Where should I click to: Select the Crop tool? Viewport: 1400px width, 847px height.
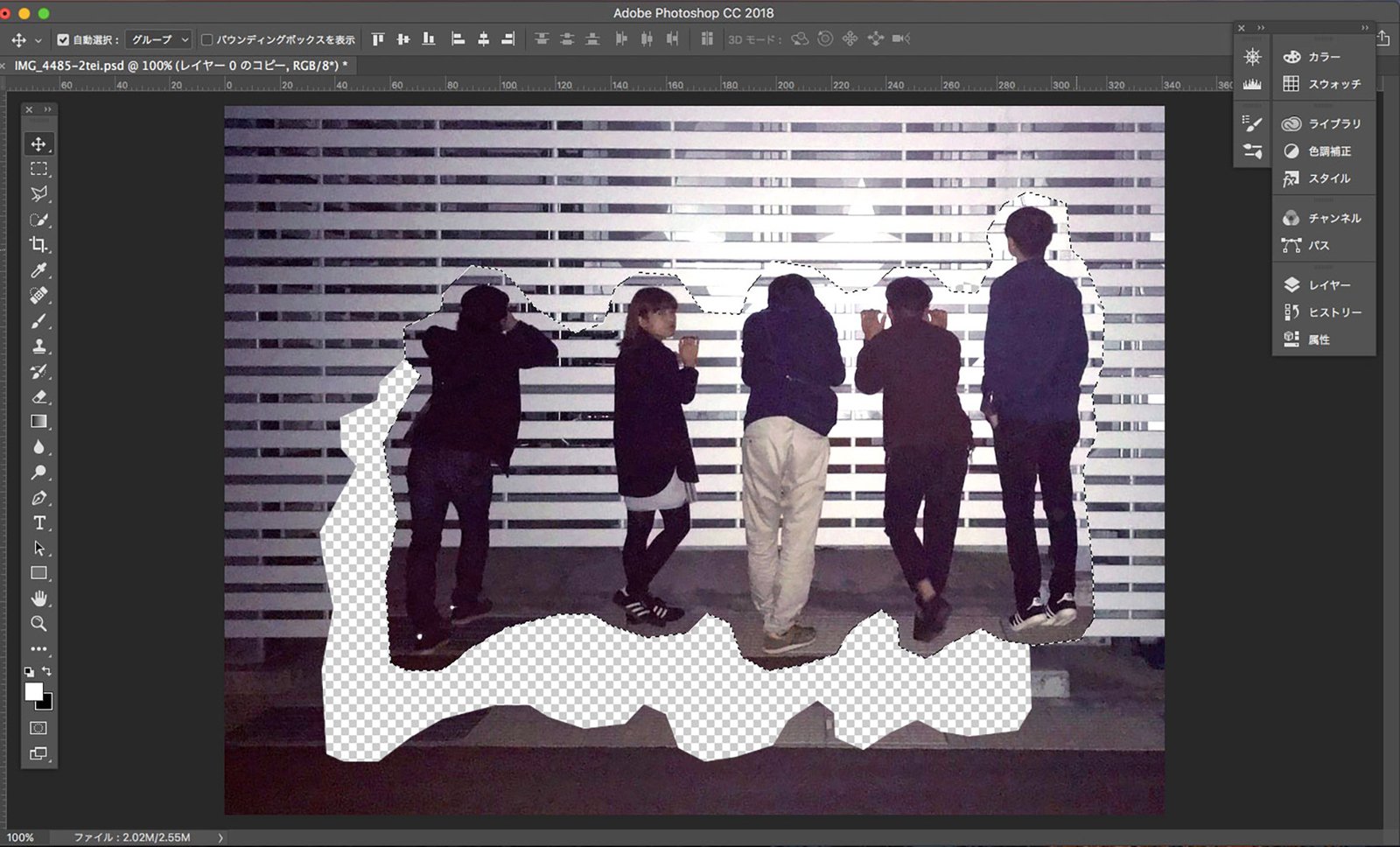[38, 245]
